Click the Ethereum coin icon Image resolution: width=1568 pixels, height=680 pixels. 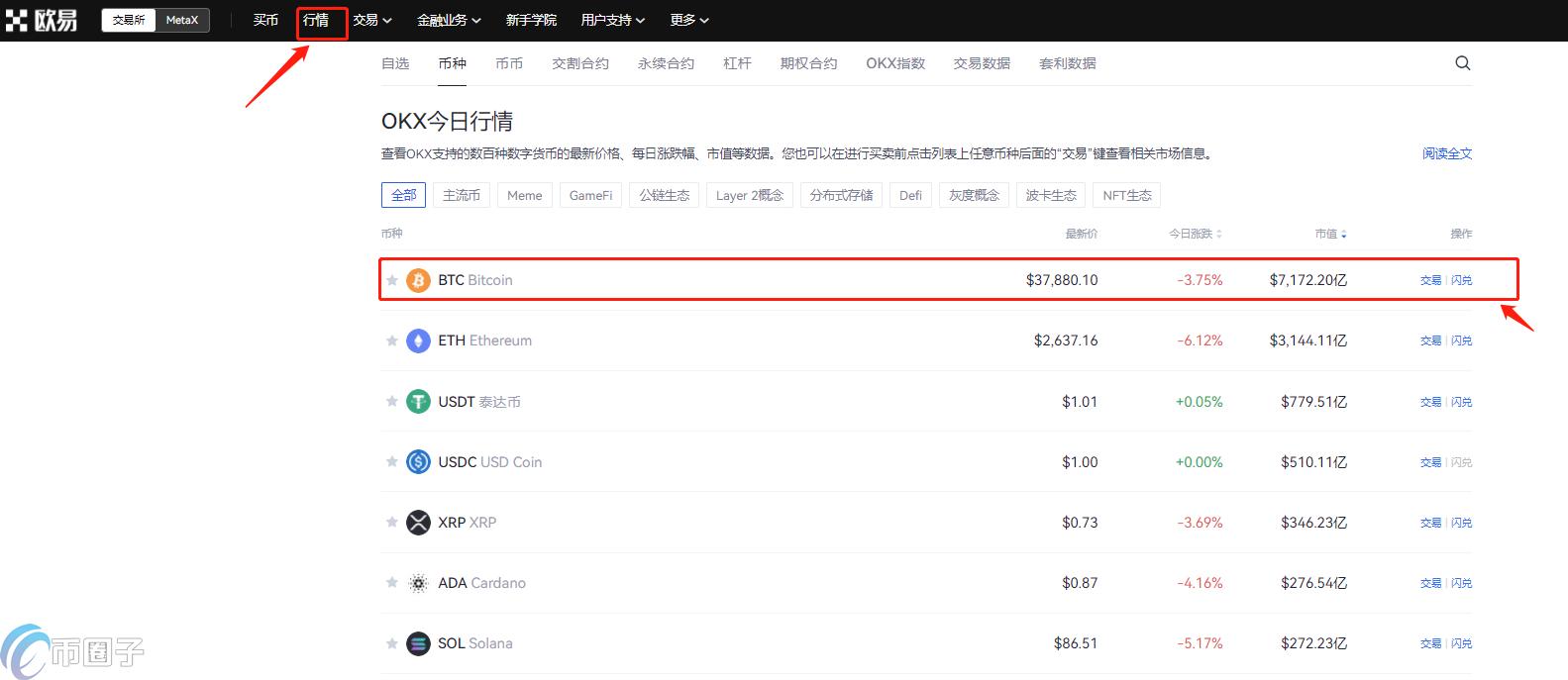click(418, 340)
